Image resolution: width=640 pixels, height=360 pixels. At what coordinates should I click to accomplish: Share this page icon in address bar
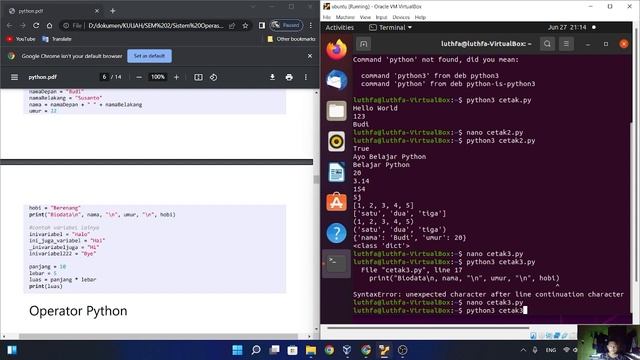coord(232,25)
